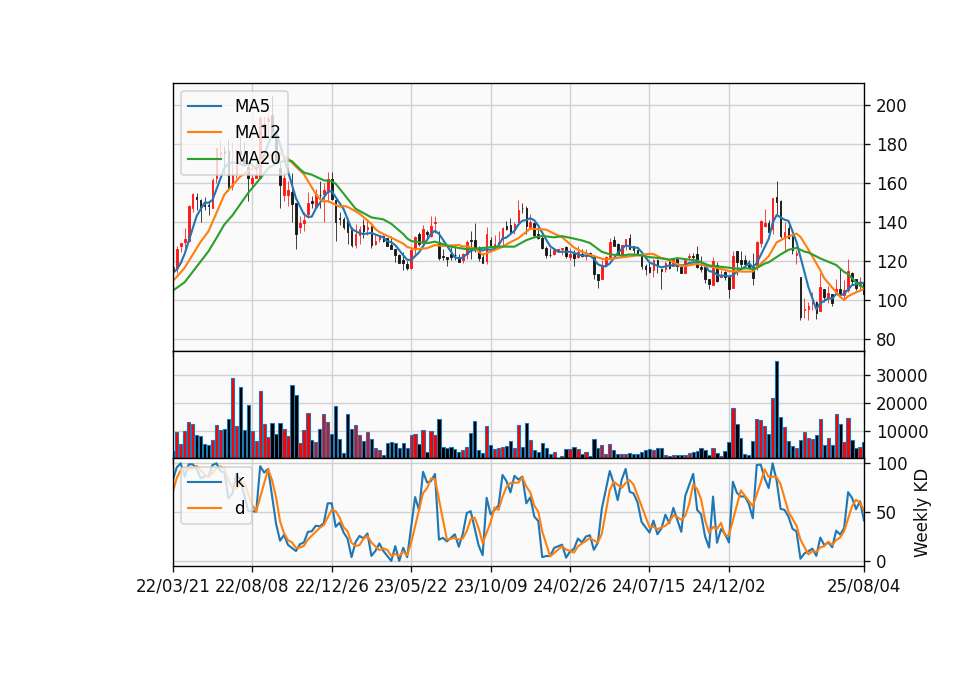Click the tallest volume bar in 2025
This screenshot has height=690, width=960.
[x=777, y=410]
